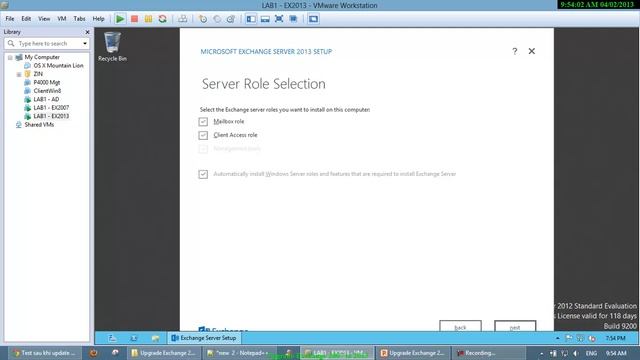Switch to Unity mode icon
Image resolution: width=640 pixels, height=360 pixels.
point(293,19)
